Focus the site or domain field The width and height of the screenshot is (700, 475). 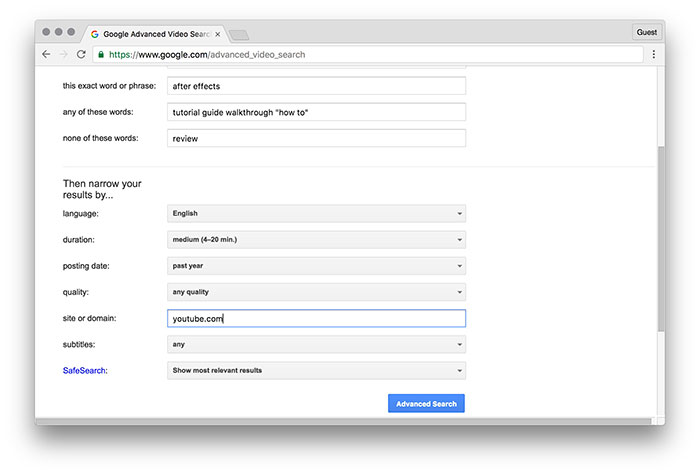[316, 318]
